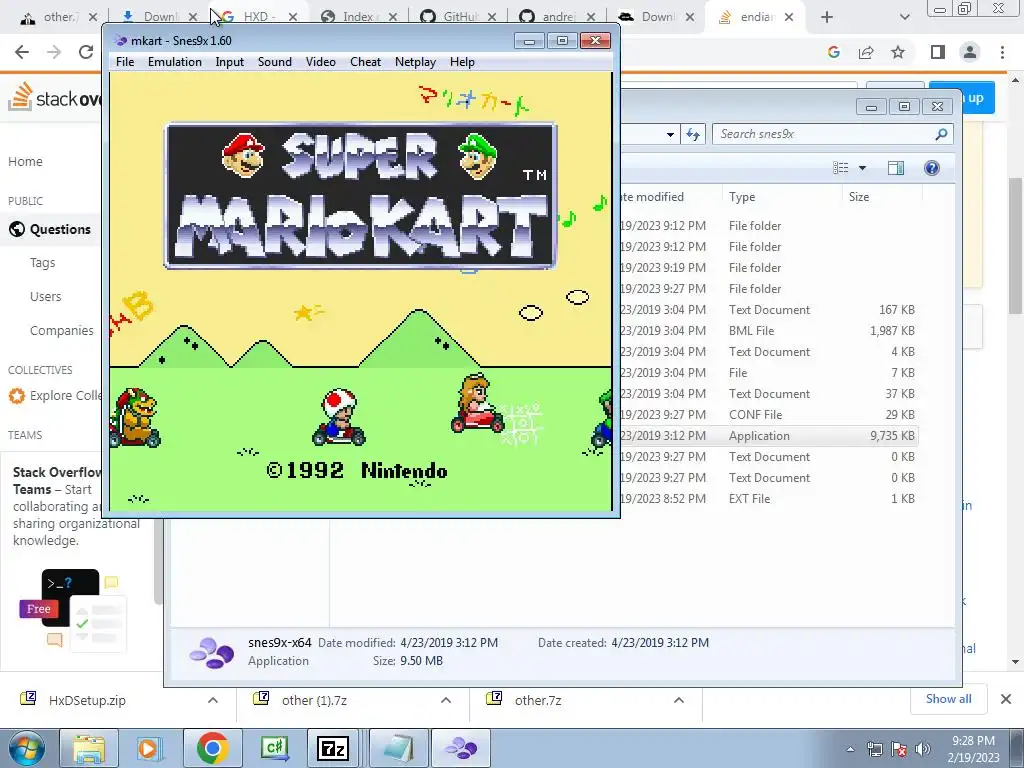Screen dimensions: 1024x768
Task: Open other (1).7z download options chevron
Action: 446,700
